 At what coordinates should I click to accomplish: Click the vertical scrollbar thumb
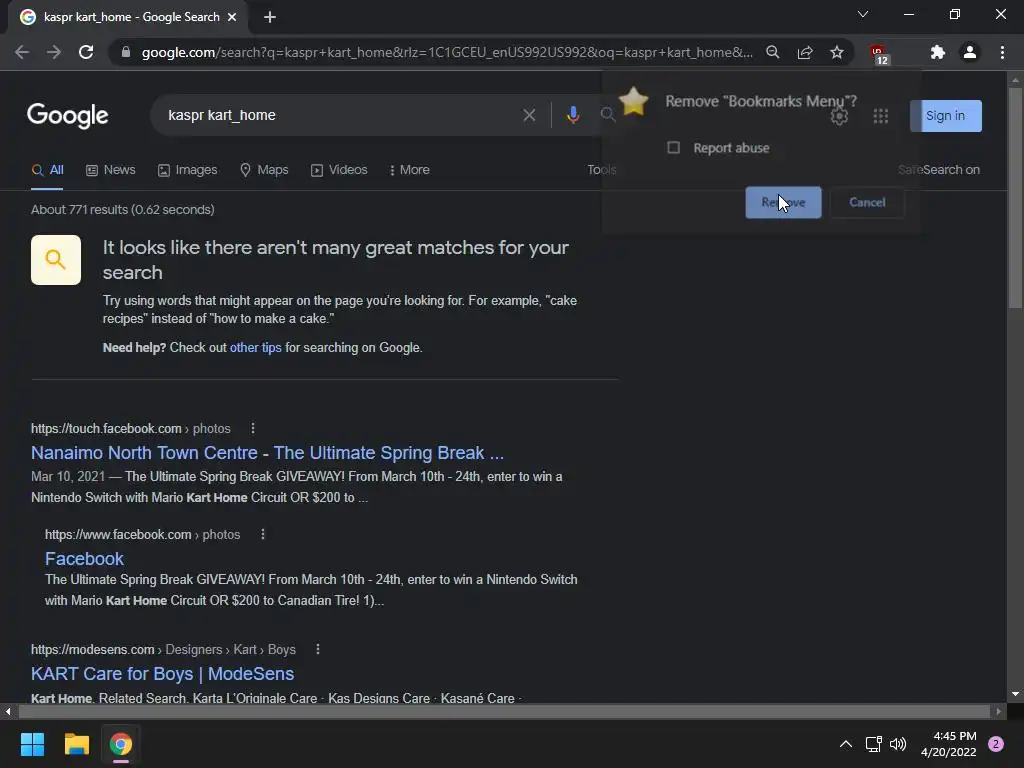(1015, 197)
